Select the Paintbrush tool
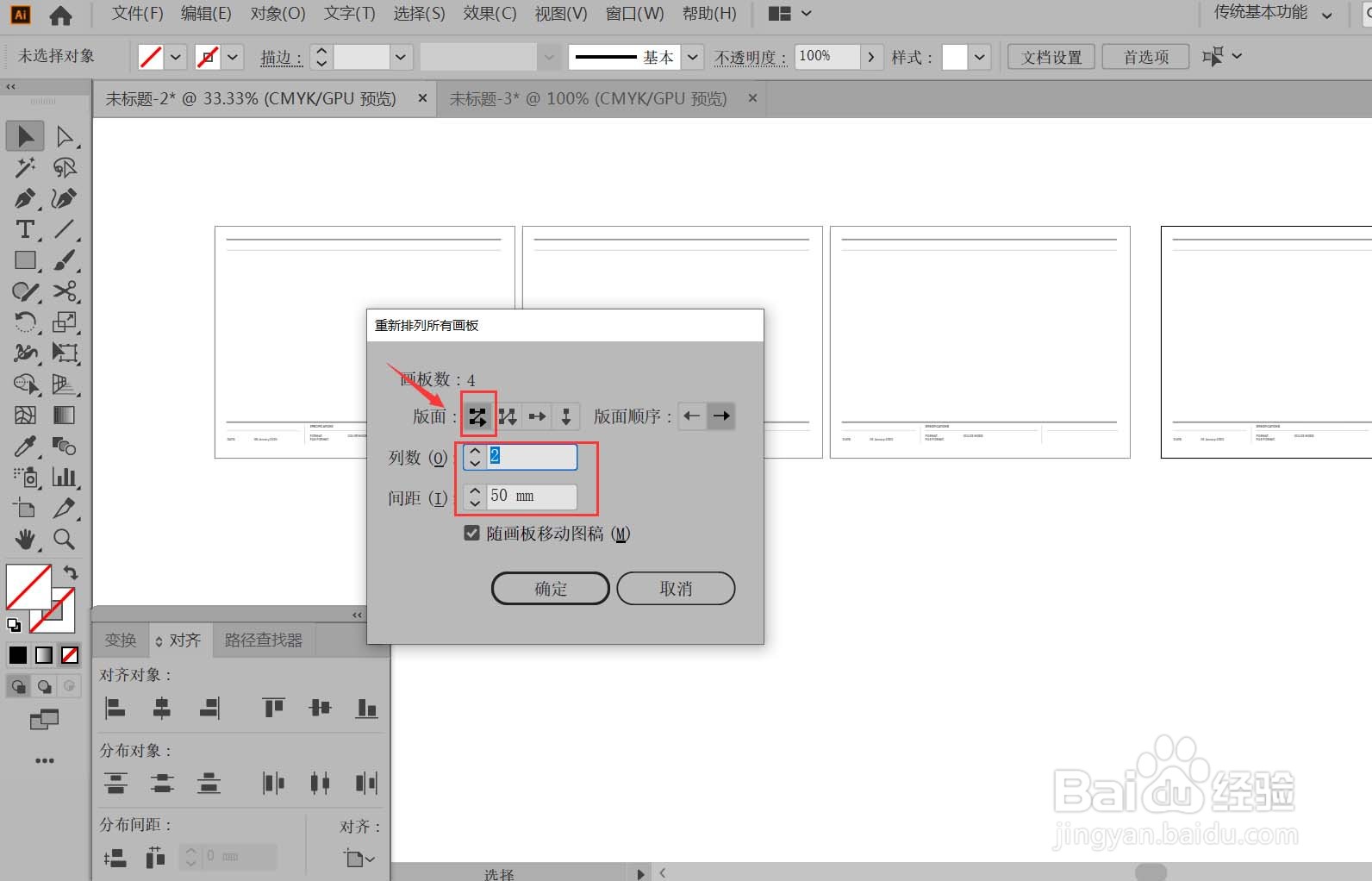1372x881 pixels. (65, 260)
